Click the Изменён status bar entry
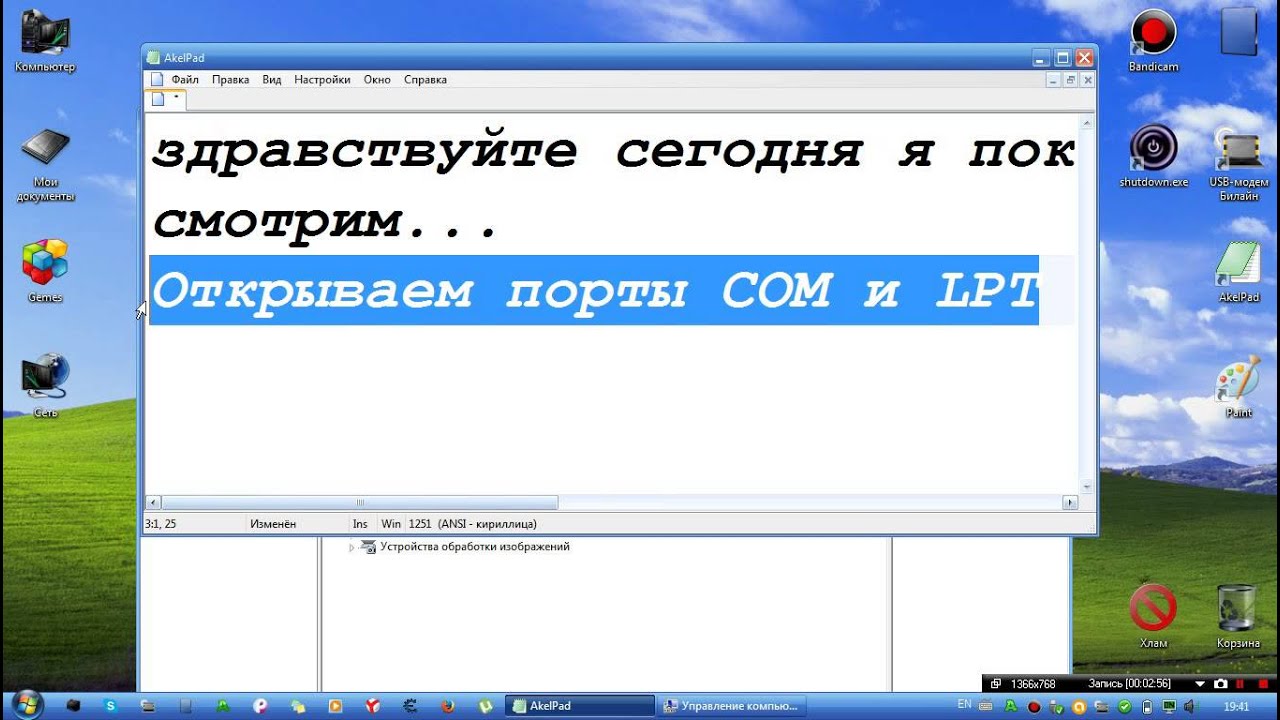The height and width of the screenshot is (720, 1280). pos(273,524)
